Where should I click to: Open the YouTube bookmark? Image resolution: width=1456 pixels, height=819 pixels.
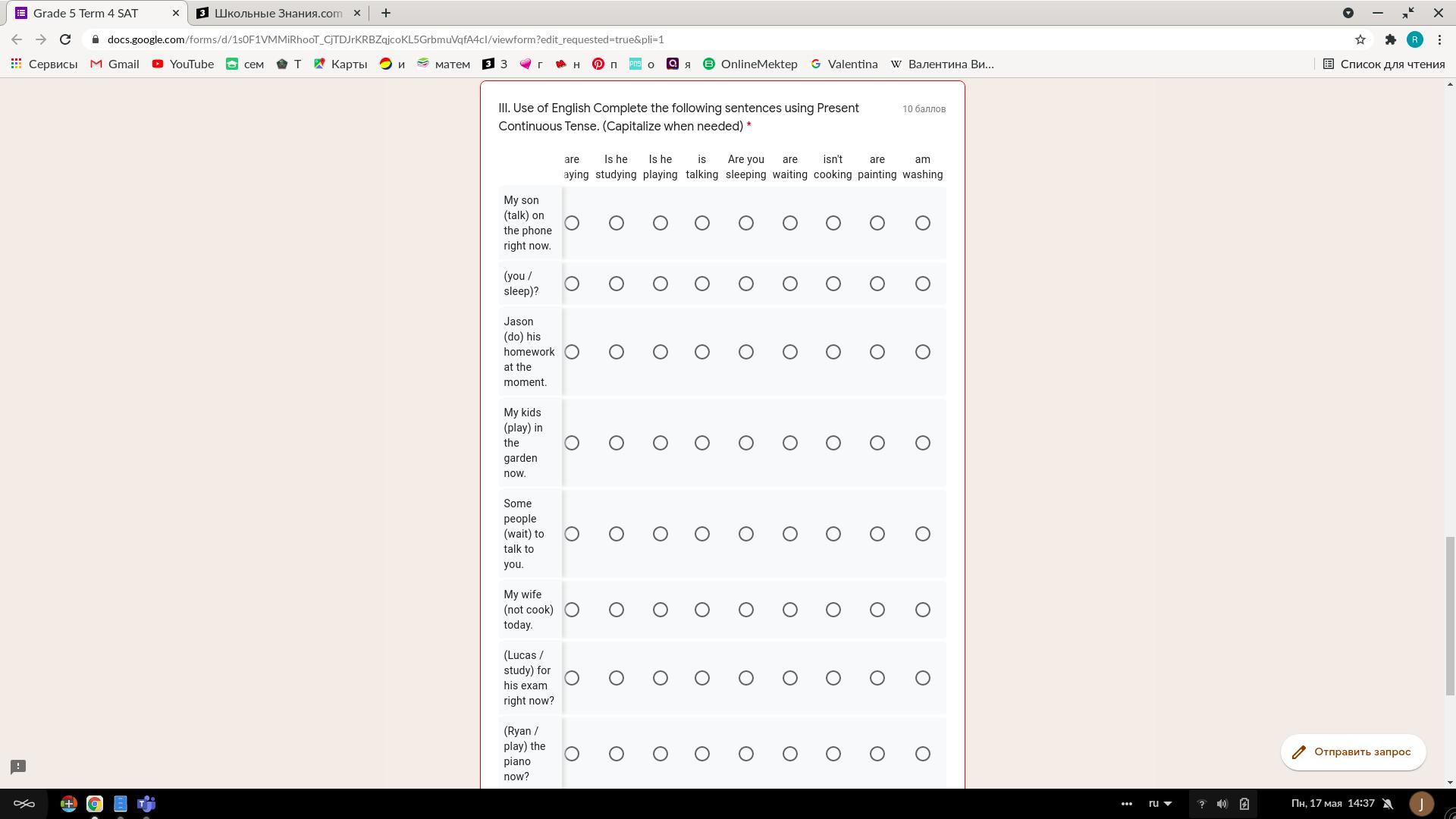[183, 64]
